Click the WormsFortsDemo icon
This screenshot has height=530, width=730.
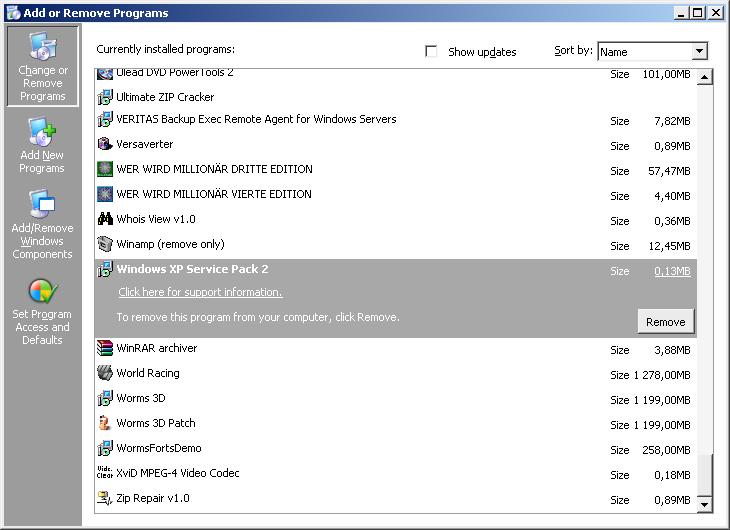click(x=105, y=448)
